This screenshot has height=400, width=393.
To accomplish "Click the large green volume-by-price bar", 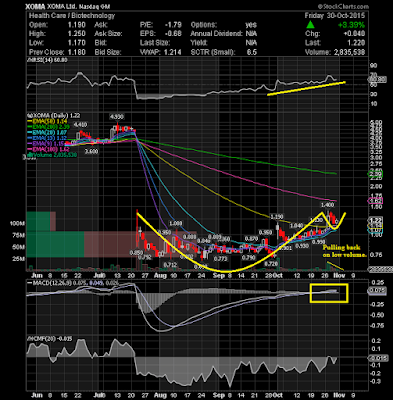I will [55, 244].
